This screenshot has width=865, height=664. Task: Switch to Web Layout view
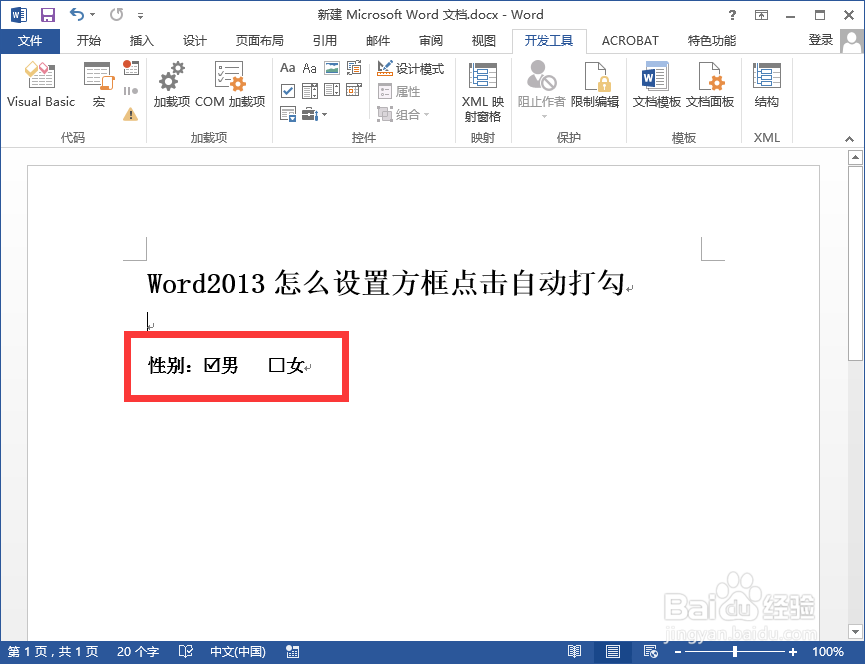650,652
